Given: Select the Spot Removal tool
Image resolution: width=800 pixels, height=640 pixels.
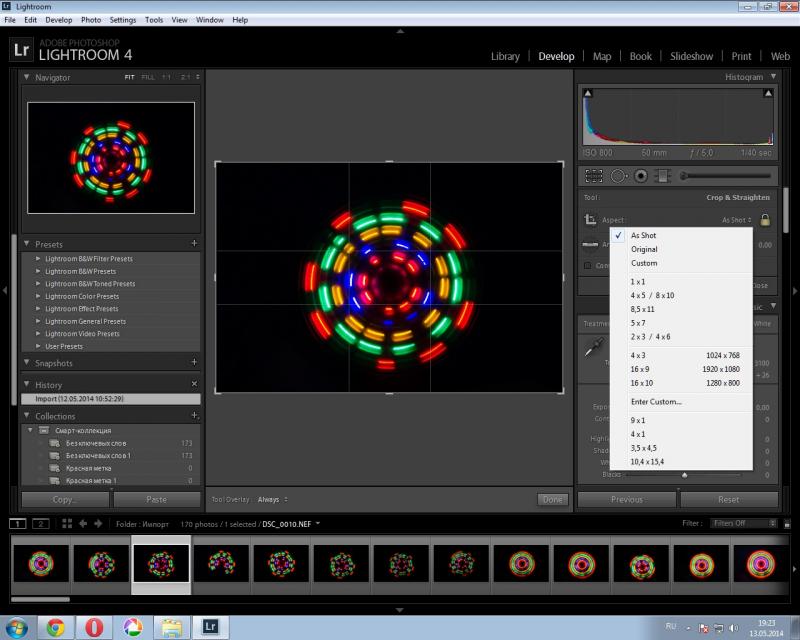Looking at the screenshot, I should tap(618, 176).
